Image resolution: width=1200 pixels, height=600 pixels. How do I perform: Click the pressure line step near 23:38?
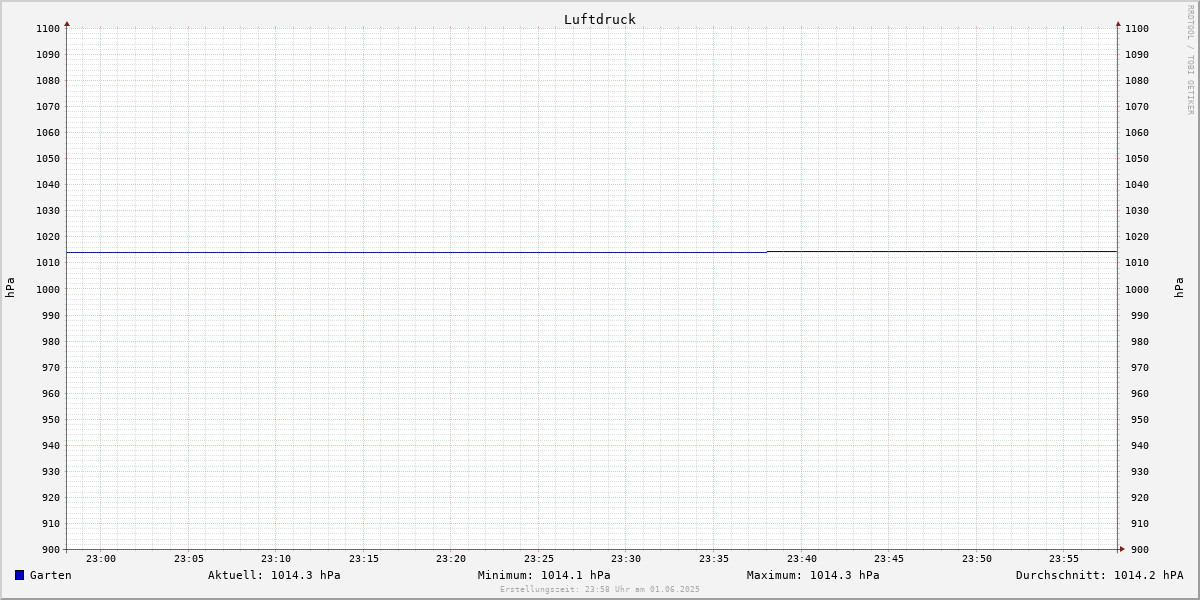(x=767, y=252)
